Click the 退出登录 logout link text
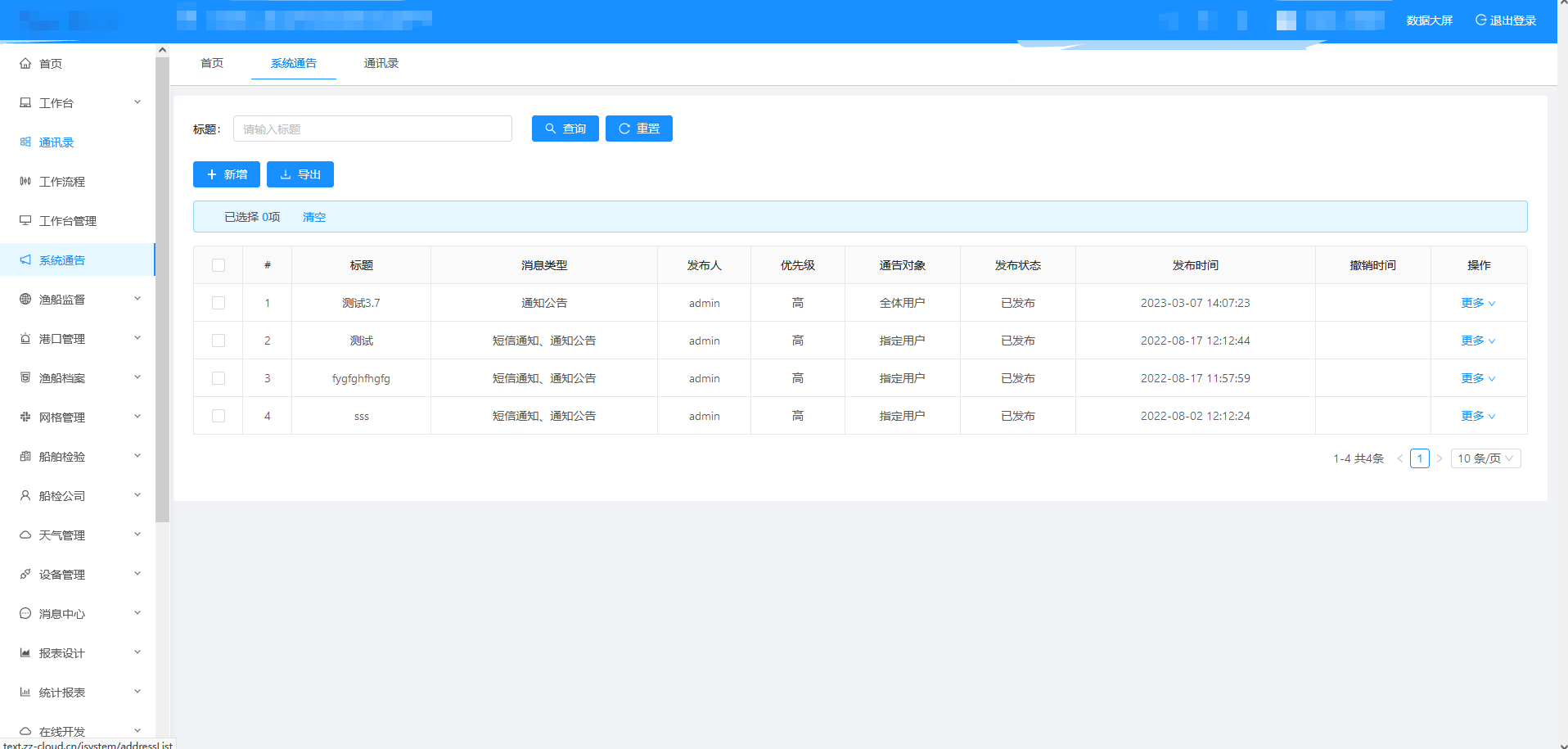This screenshot has height=749, width=1568. [x=1513, y=20]
